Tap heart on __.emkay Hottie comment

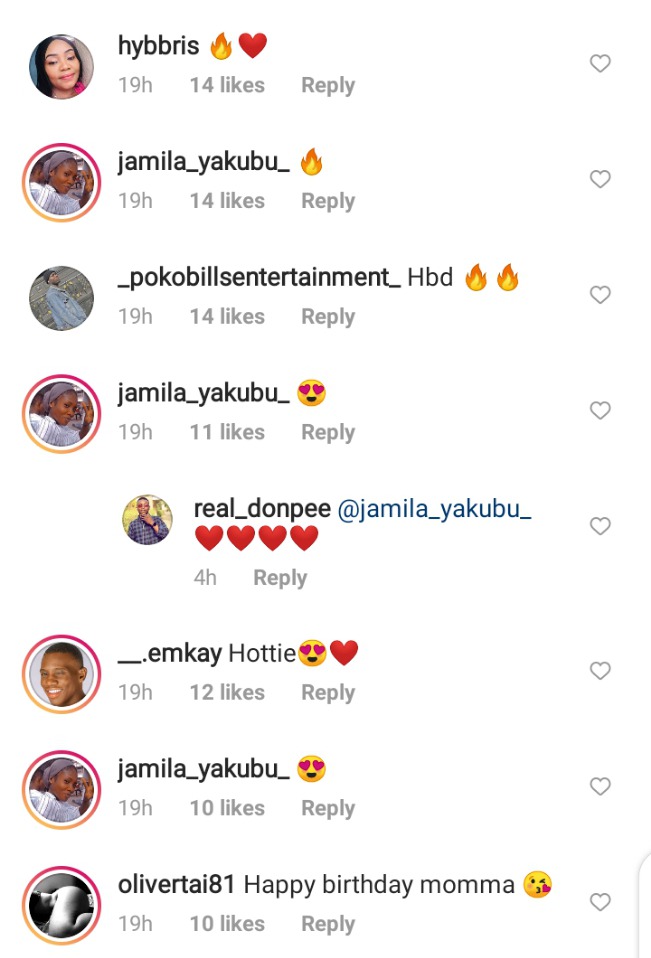click(x=600, y=670)
